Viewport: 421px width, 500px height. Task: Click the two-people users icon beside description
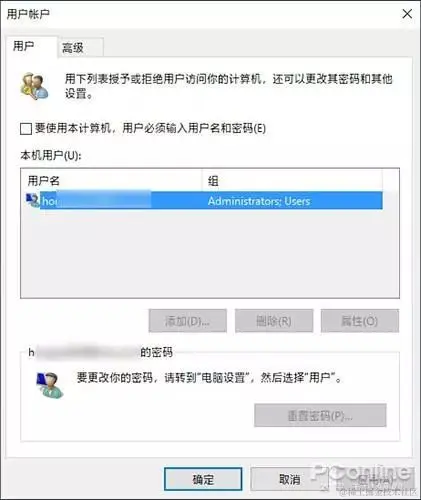point(34,86)
